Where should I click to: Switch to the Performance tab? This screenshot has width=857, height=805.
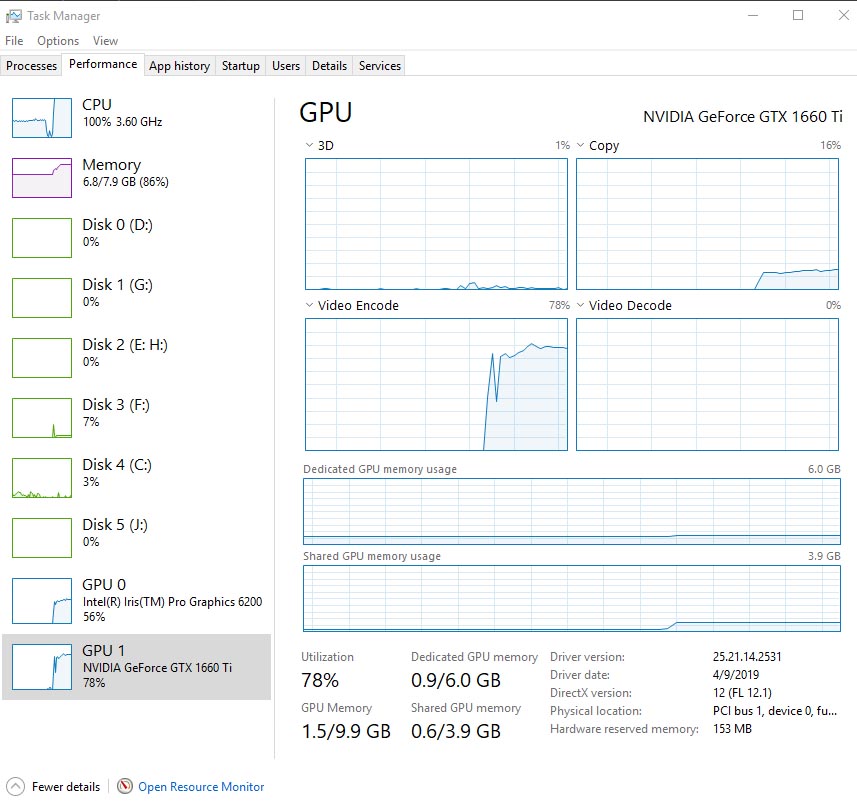point(103,64)
